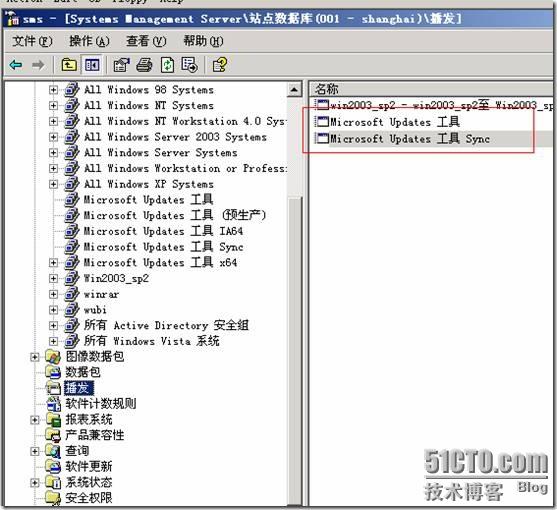Select the 软件更新 tree node label
Screen dimensions: 557x510
tap(88, 466)
